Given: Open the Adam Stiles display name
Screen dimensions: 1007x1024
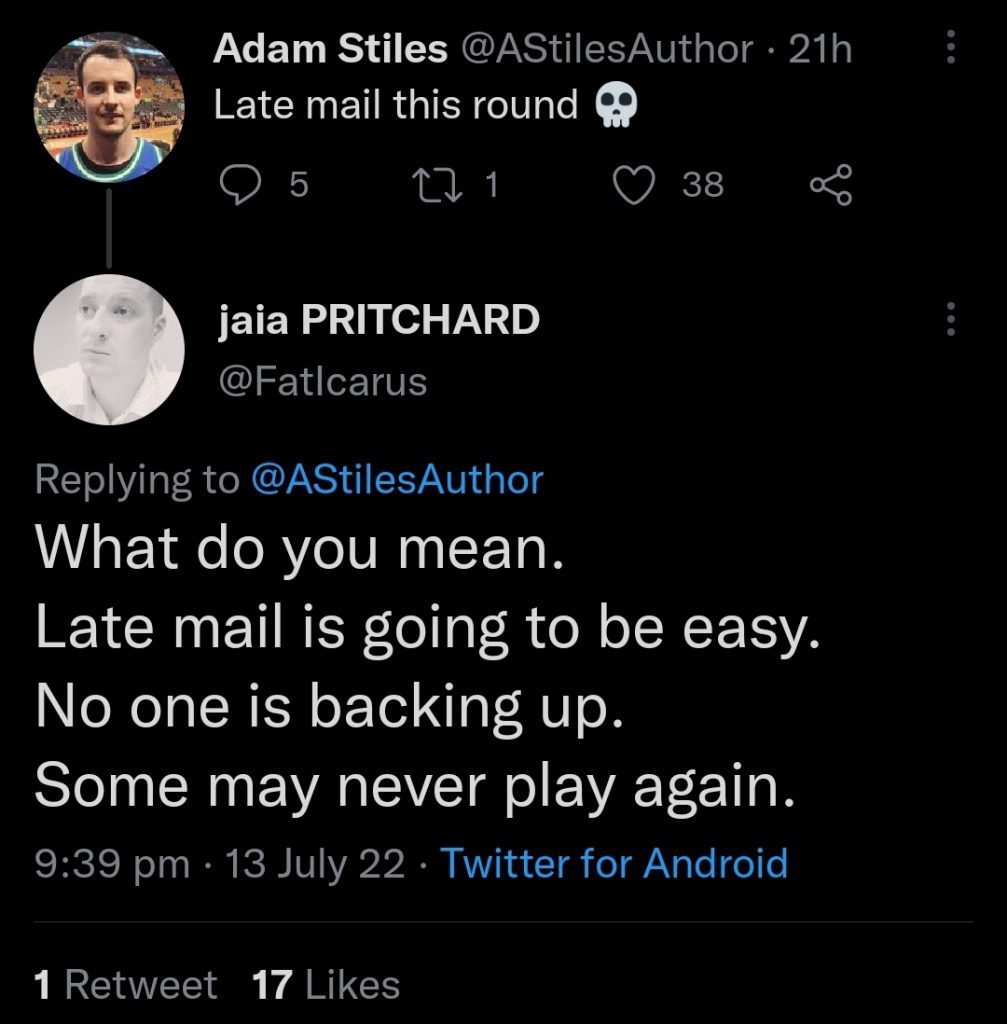Looking at the screenshot, I should [330, 49].
